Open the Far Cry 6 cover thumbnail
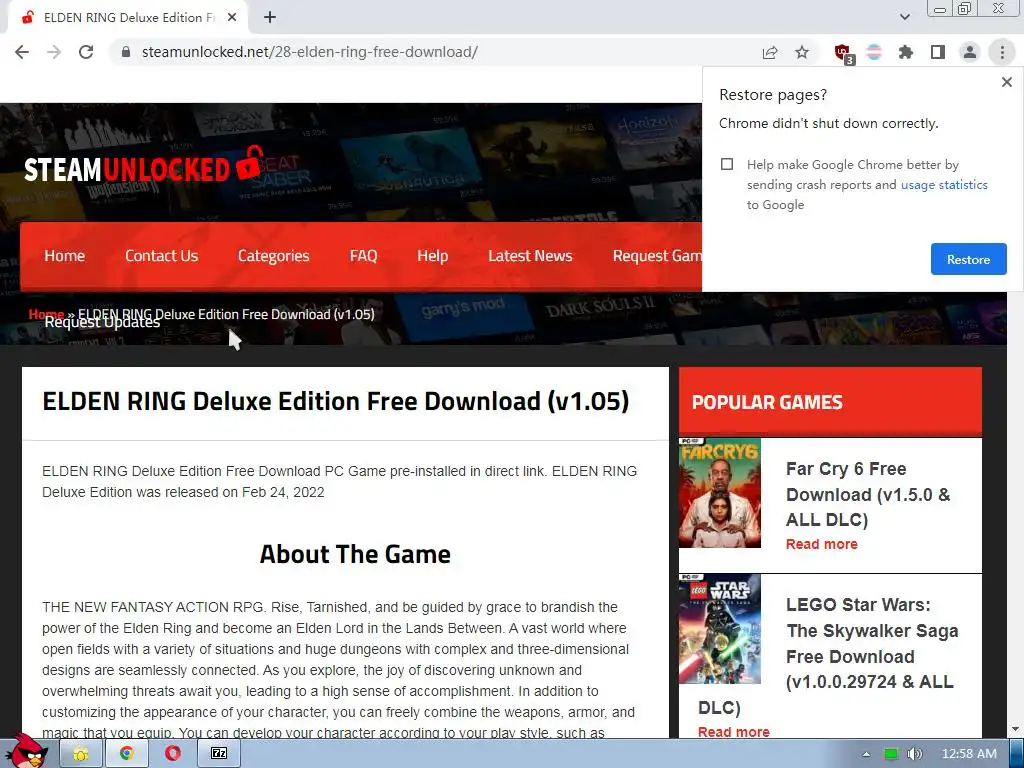Screen dimensions: 1024x768 [x=720, y=492]
